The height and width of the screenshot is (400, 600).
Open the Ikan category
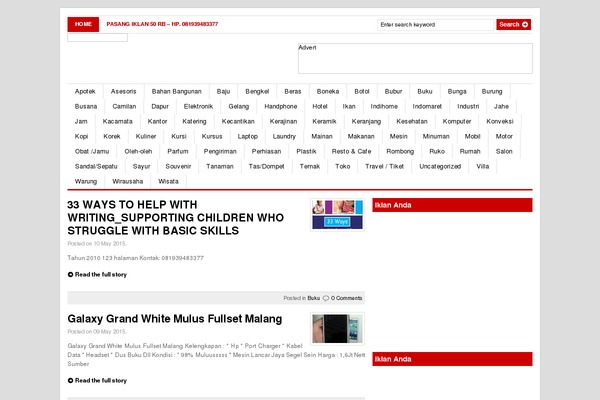(349, 106)
